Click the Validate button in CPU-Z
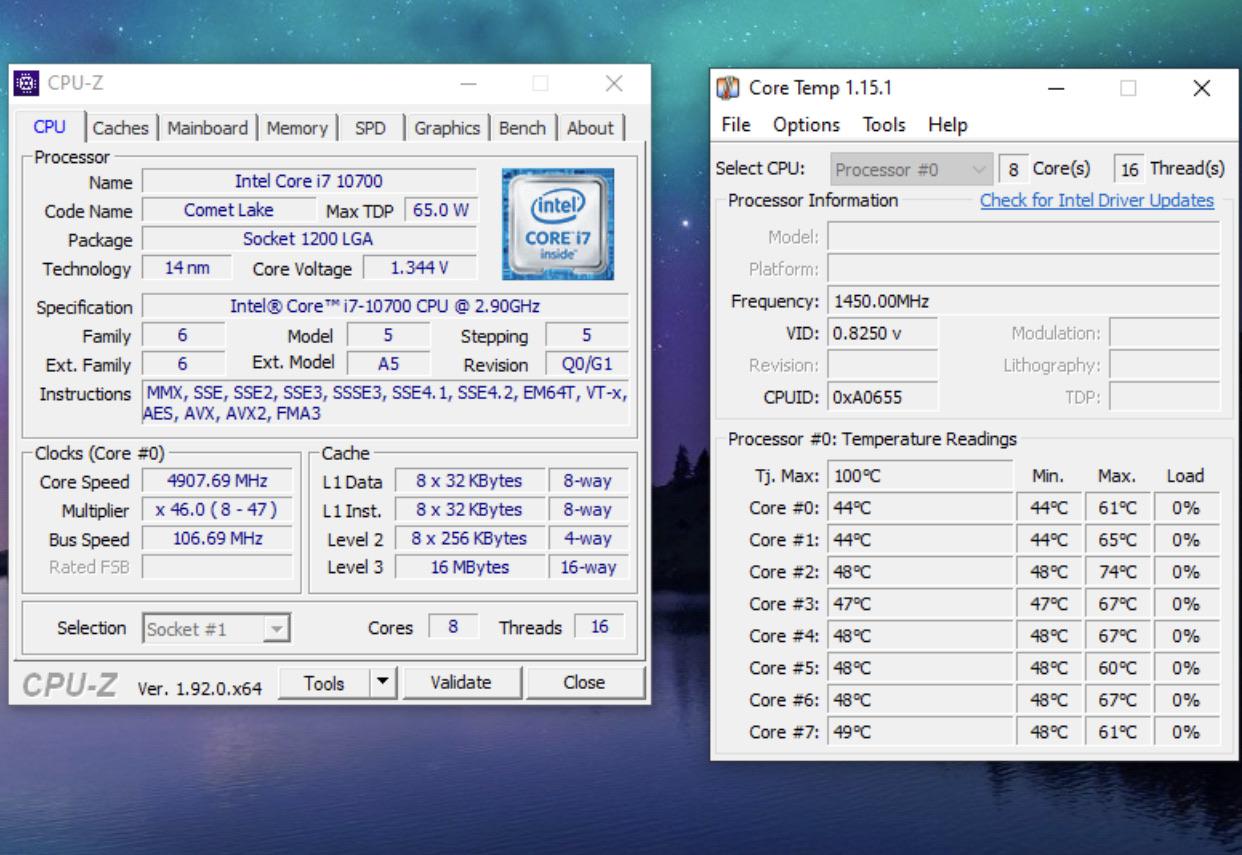 (461, 682)
